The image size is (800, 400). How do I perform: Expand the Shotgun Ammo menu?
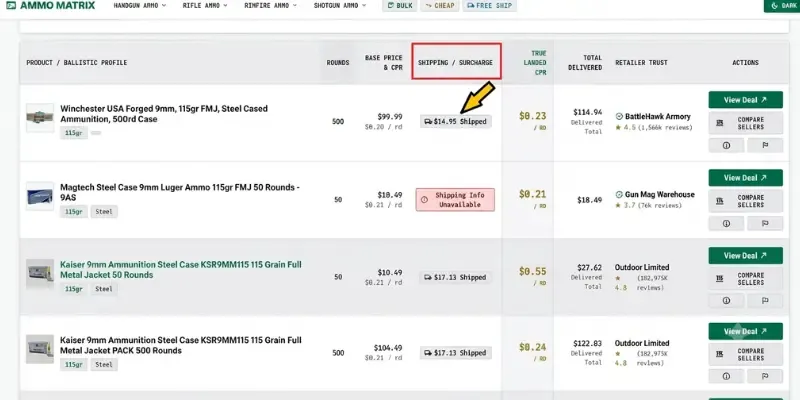point(340,6)
